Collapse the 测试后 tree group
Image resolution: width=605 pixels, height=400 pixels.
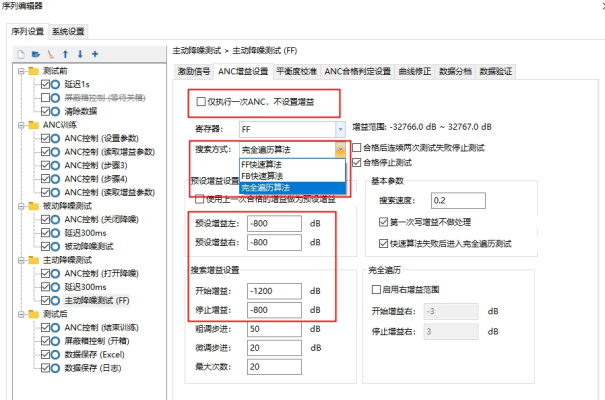point(22,314)
